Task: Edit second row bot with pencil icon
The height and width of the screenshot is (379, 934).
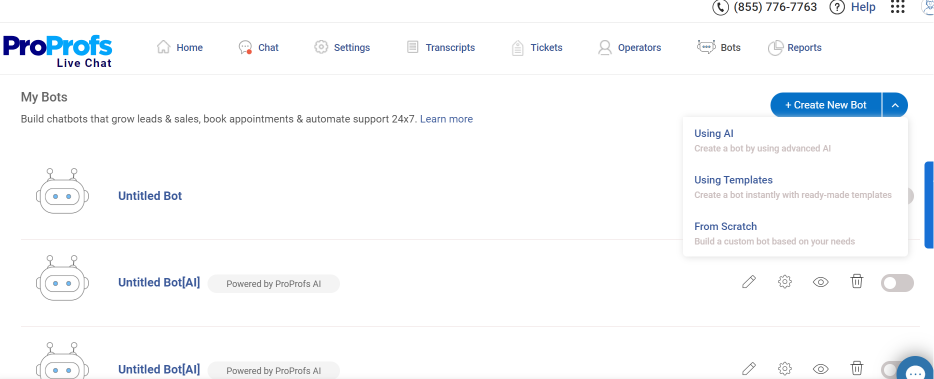Action: point(749,282)
